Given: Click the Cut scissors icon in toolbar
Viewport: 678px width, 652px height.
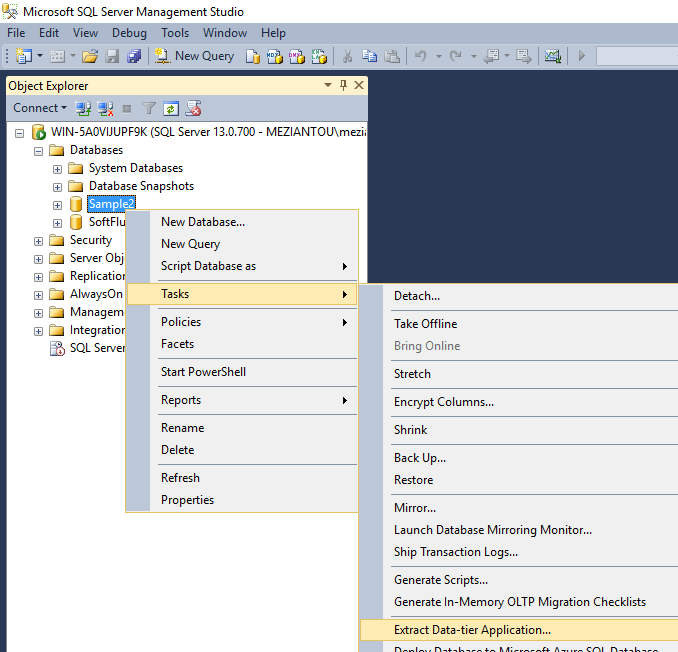Looking at the screenshot, I should (347, 56).
